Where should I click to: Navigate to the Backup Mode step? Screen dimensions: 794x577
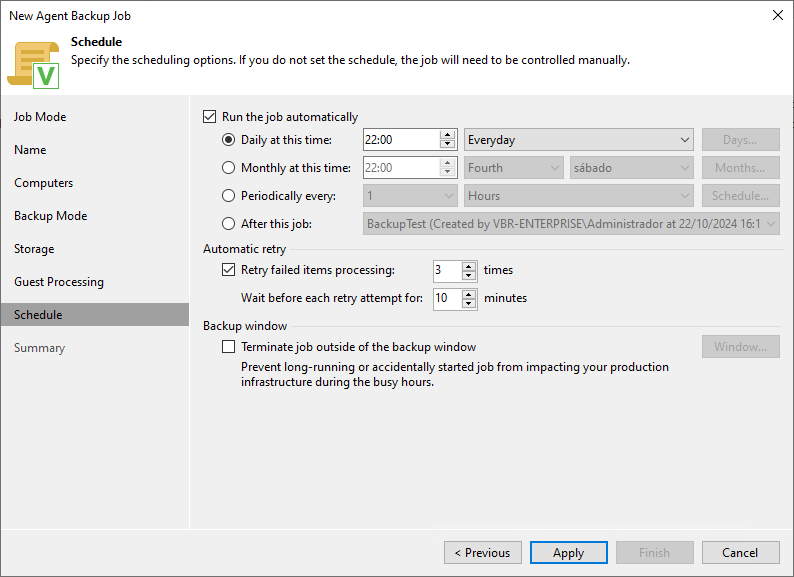click(x=50, y=216)
